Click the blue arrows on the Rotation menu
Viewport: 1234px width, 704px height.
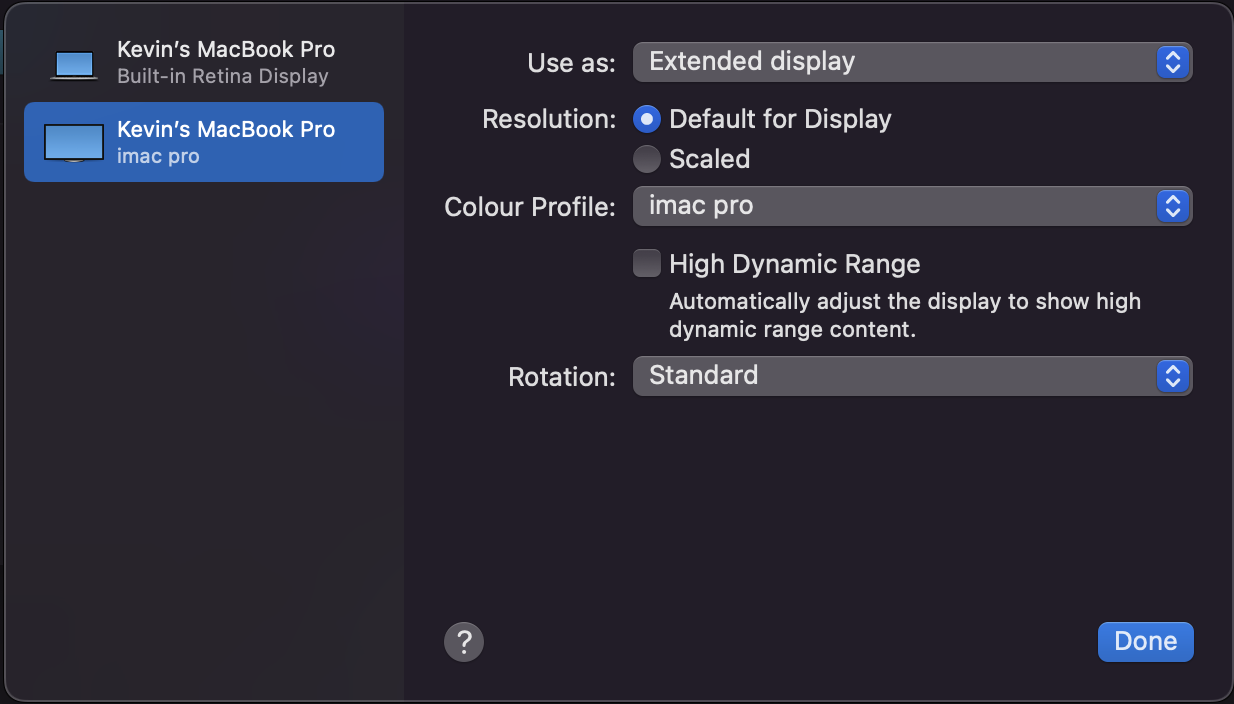point(1172,376)
